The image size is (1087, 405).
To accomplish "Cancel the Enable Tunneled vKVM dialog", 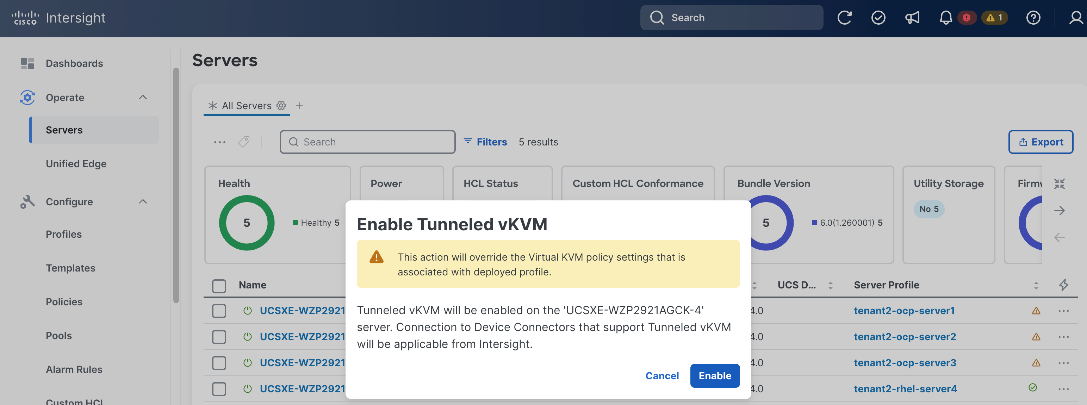I will pos(662,375).
